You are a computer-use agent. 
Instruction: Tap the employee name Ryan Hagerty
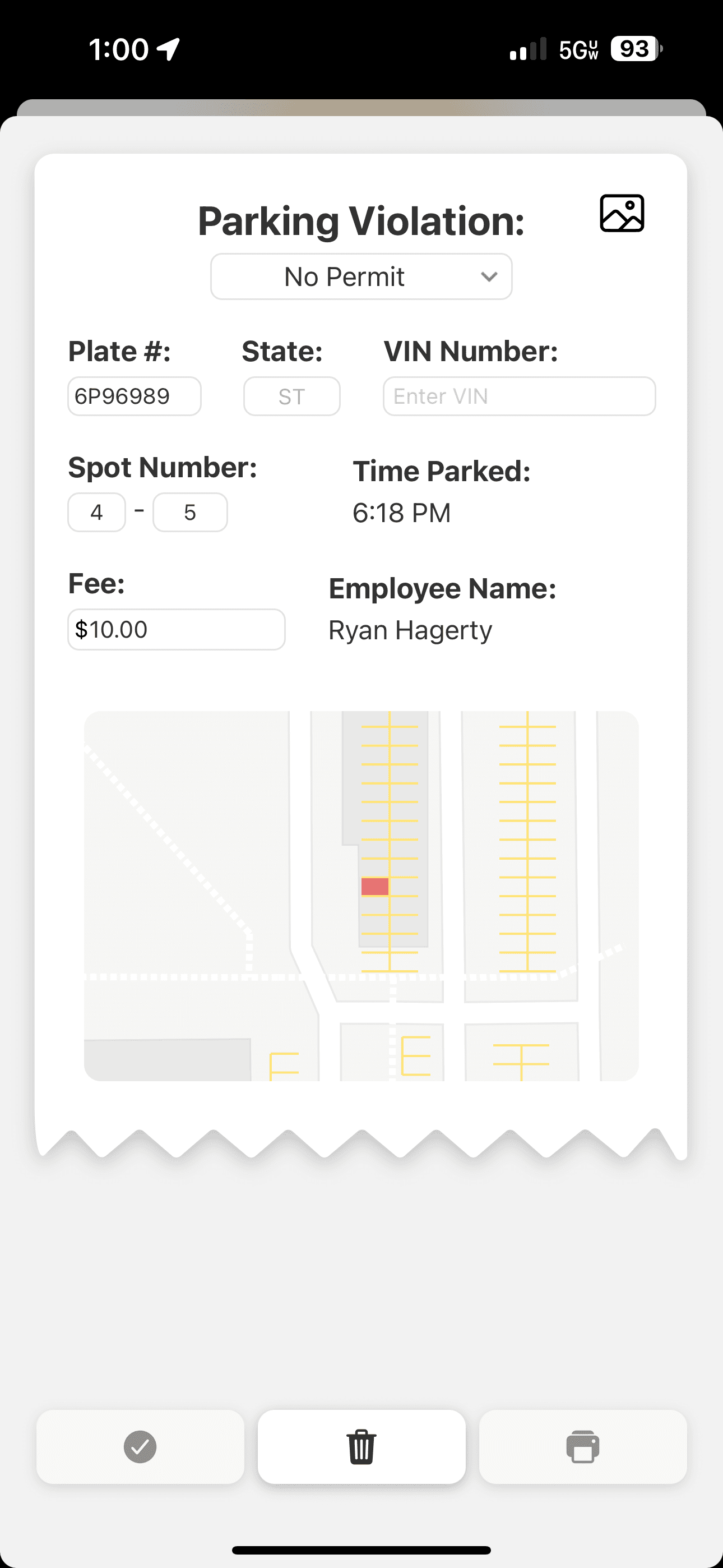pos(410,630)
